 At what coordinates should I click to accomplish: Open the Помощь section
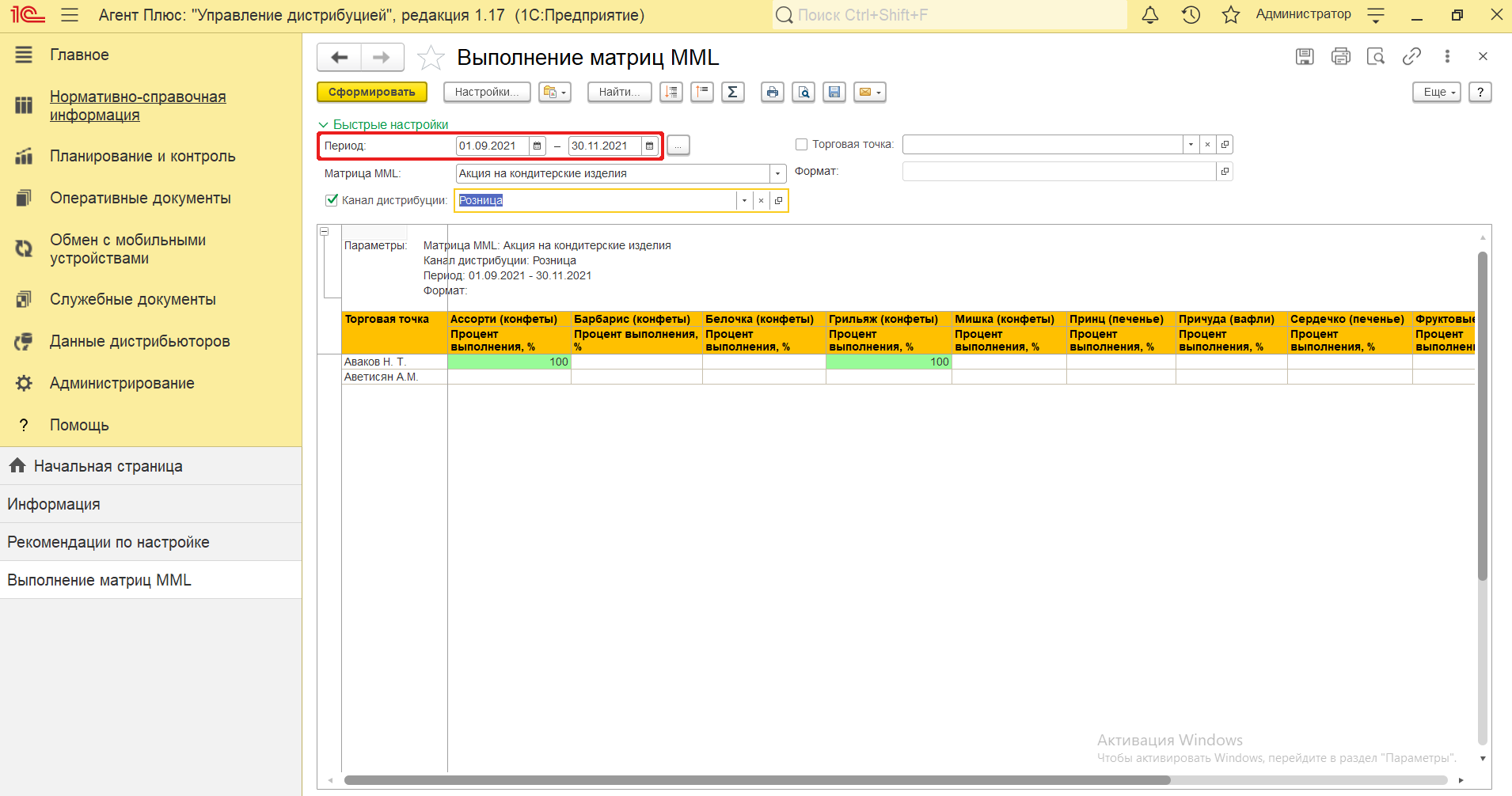pyautogui.click(x=79, y=425)
